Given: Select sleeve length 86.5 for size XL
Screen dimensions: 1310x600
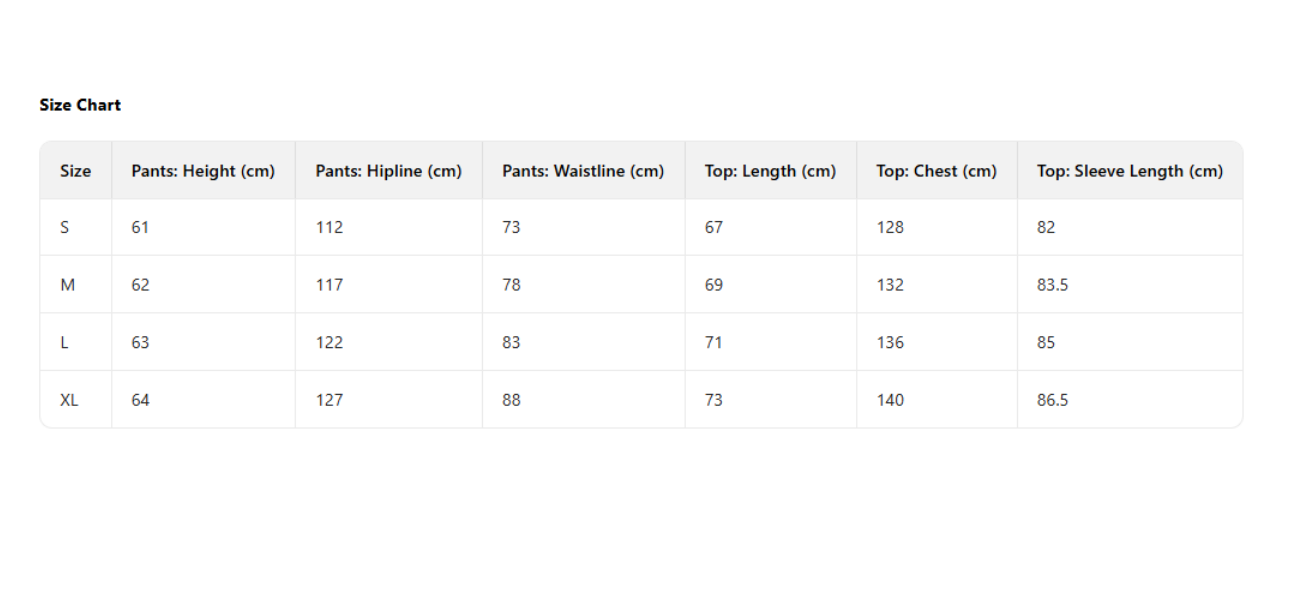Looking at the screenshot, I should [1052, 400].
